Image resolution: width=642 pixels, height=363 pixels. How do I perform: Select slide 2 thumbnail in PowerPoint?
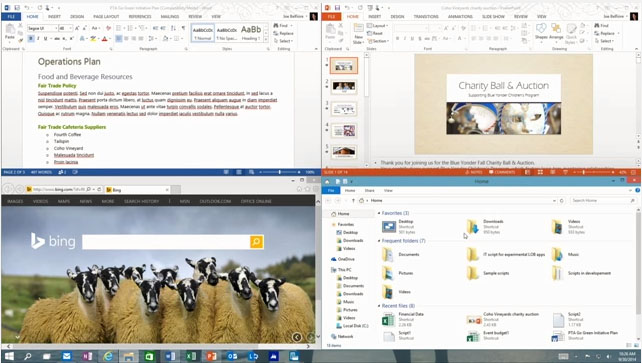coord(344,87)
